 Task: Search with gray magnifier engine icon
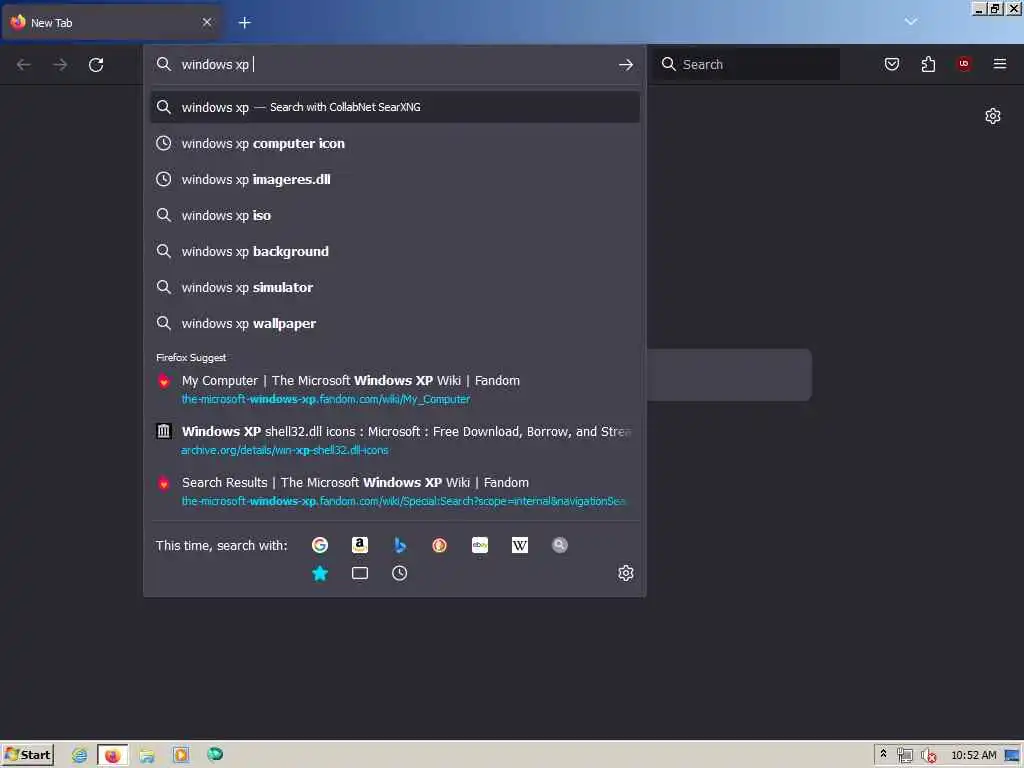coord(560,545)
